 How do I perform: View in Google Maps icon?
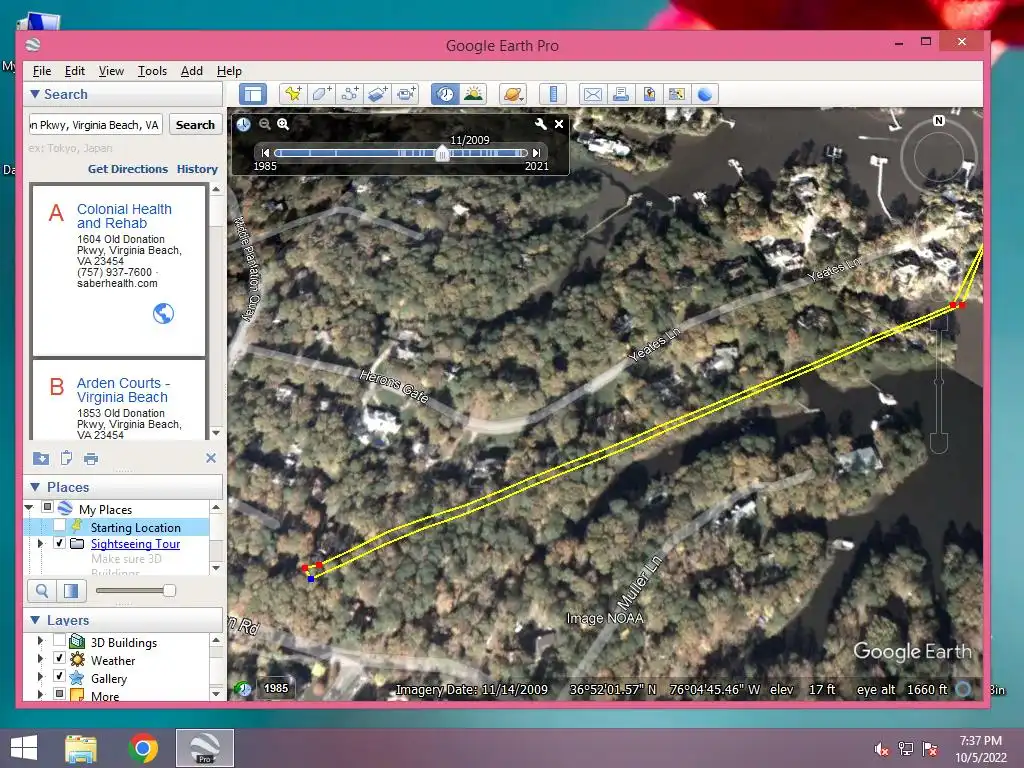[x=677, y=94]
